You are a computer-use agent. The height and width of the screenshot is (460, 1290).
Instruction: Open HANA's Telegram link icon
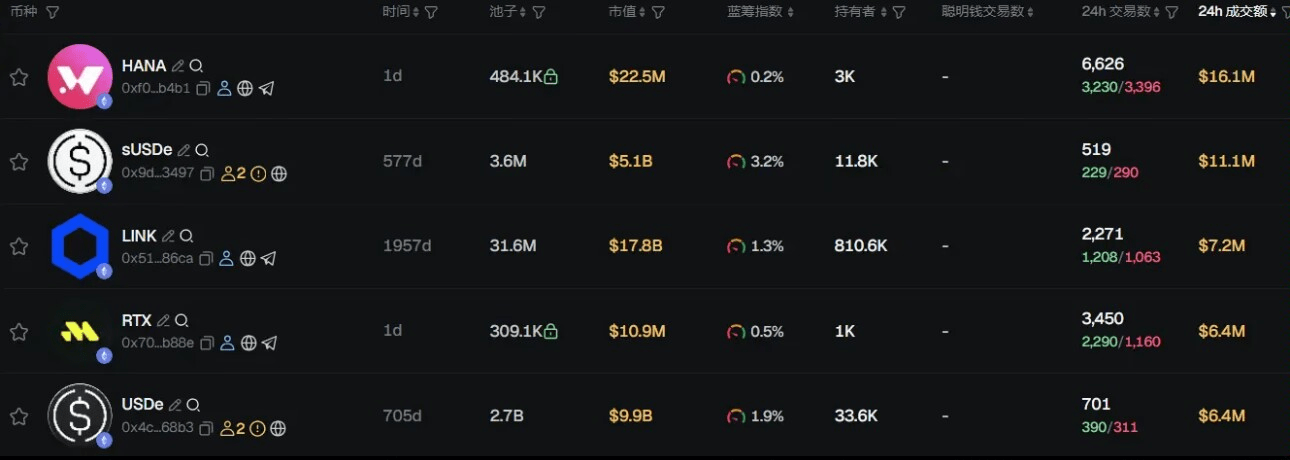point(267,89)
